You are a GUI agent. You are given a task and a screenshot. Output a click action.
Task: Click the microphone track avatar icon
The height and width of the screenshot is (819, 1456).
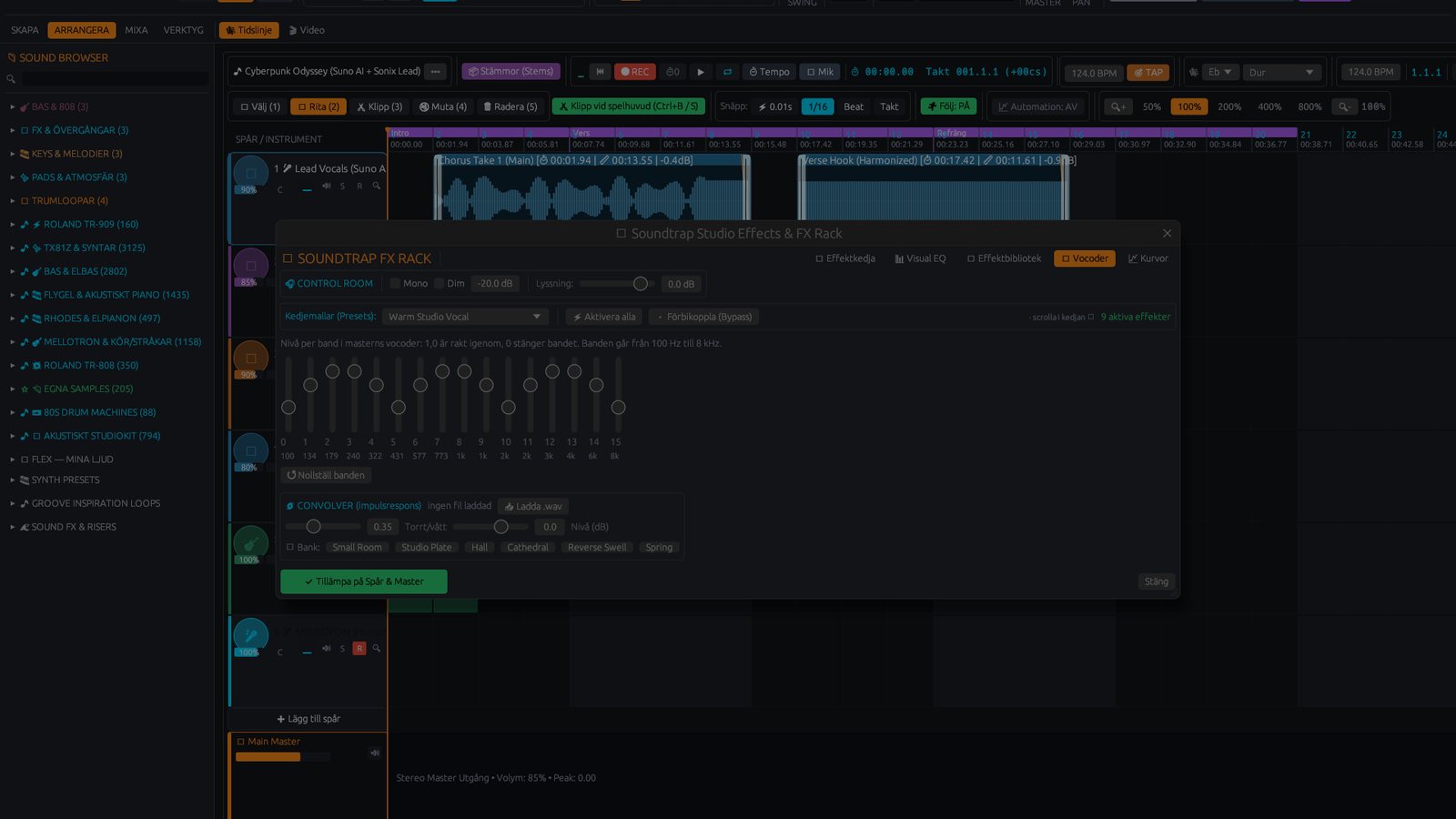(250, 636)
